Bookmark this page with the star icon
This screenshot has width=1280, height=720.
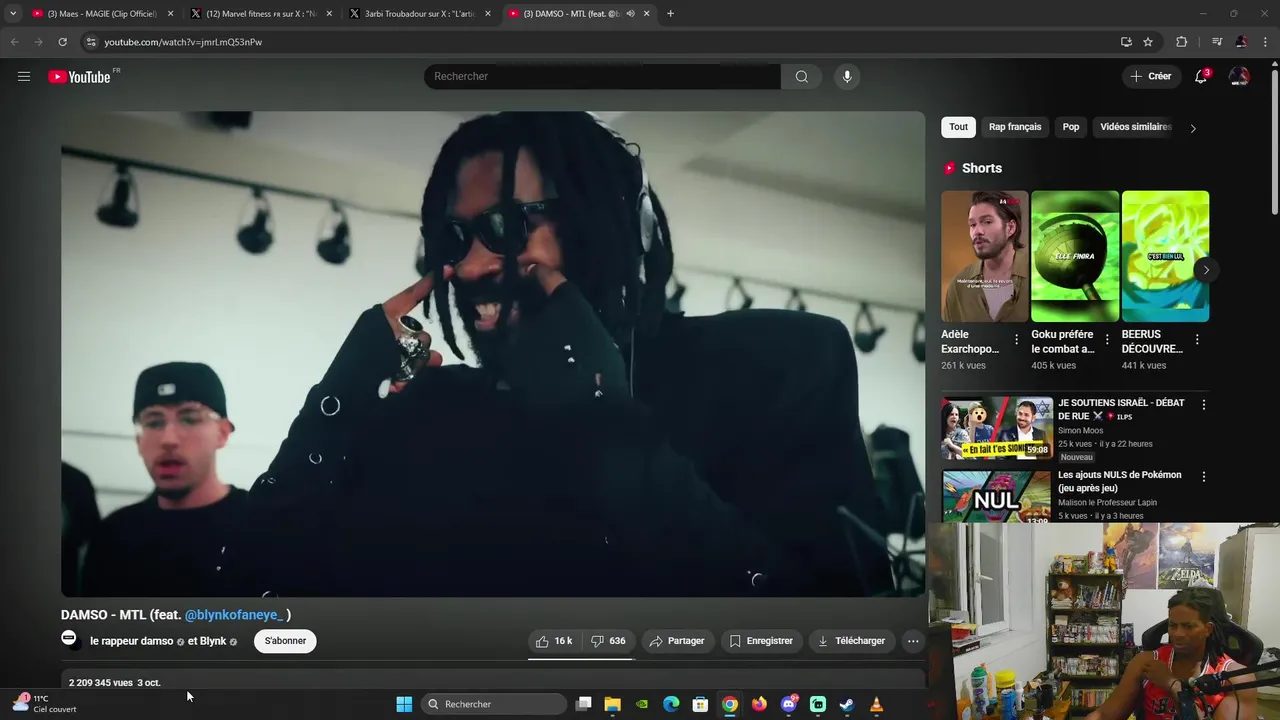point(1148,42)
